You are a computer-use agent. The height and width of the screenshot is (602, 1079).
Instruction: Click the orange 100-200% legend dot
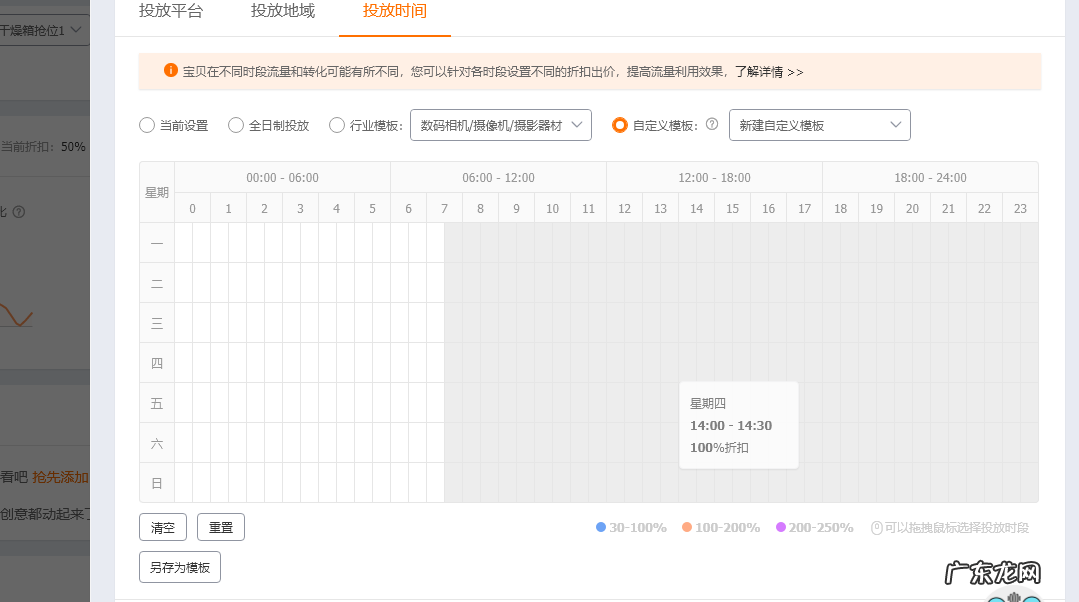pos(687,527)
